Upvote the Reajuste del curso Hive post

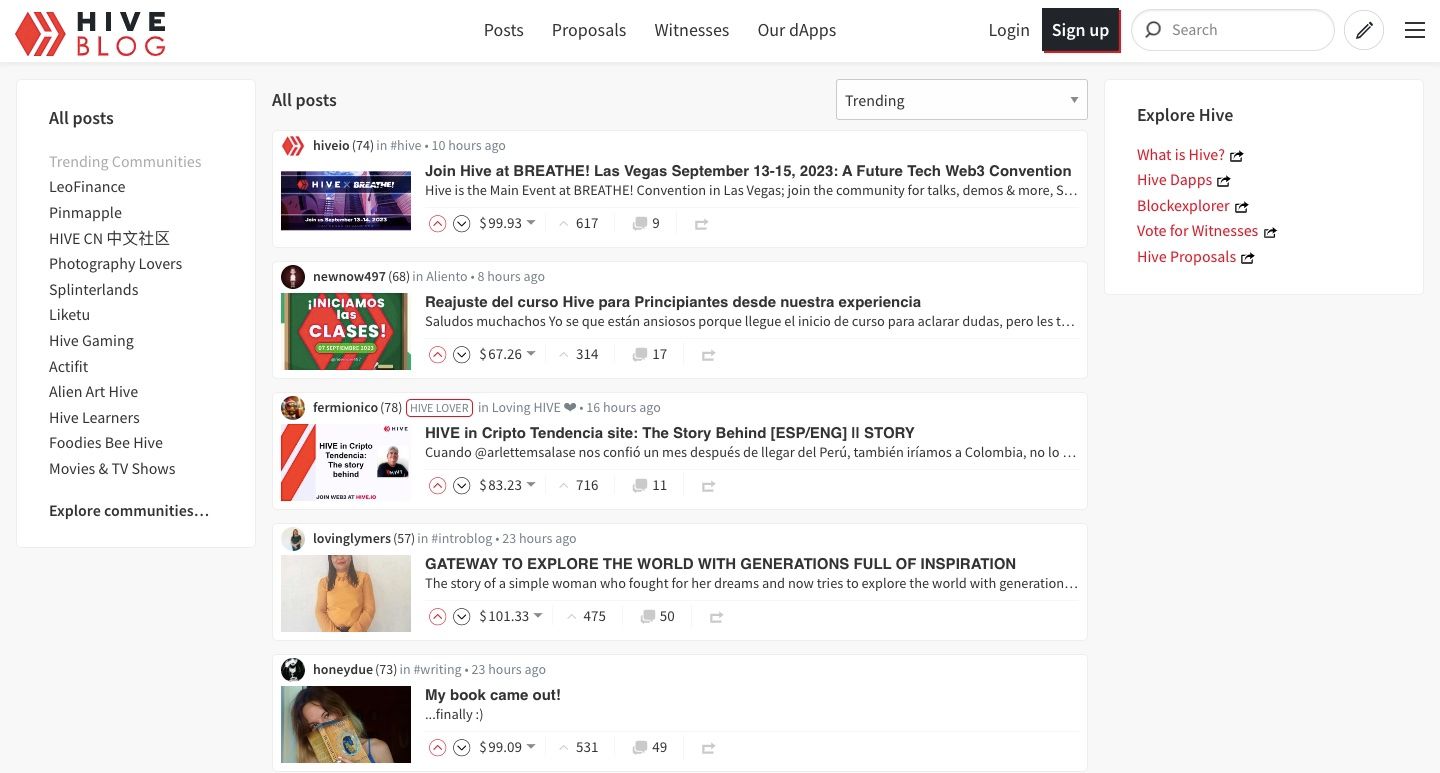[x=437, y=354]
